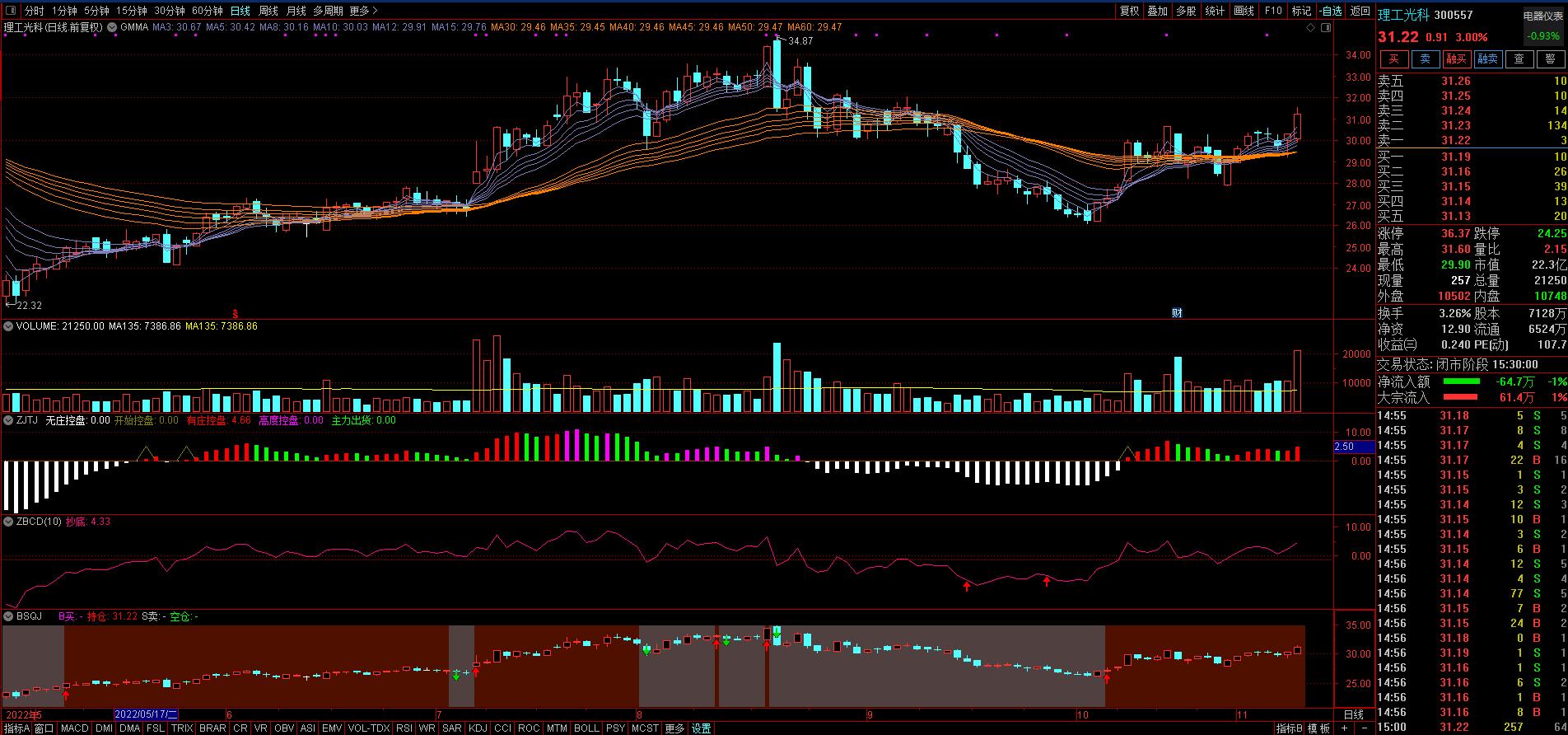Switch to the 周线 weekly chart tab

(268, 11)
